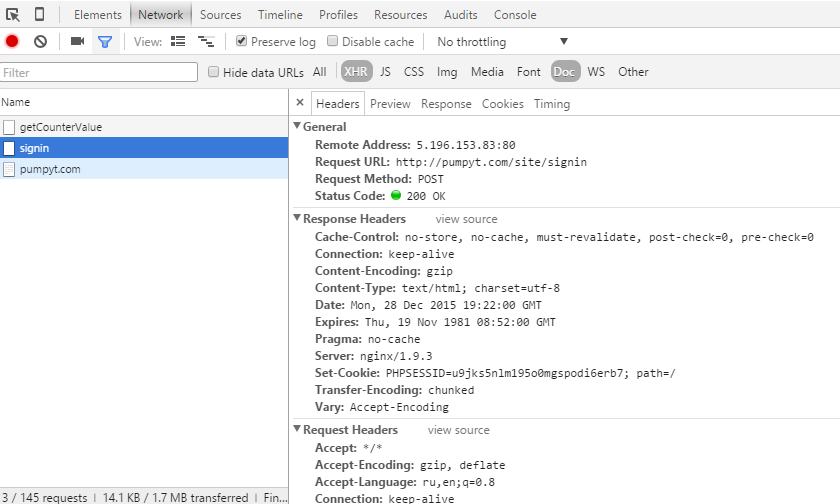This screenshot has width=840, height=504.
Task: Switch to large request rows view
Action: [179, 42]
